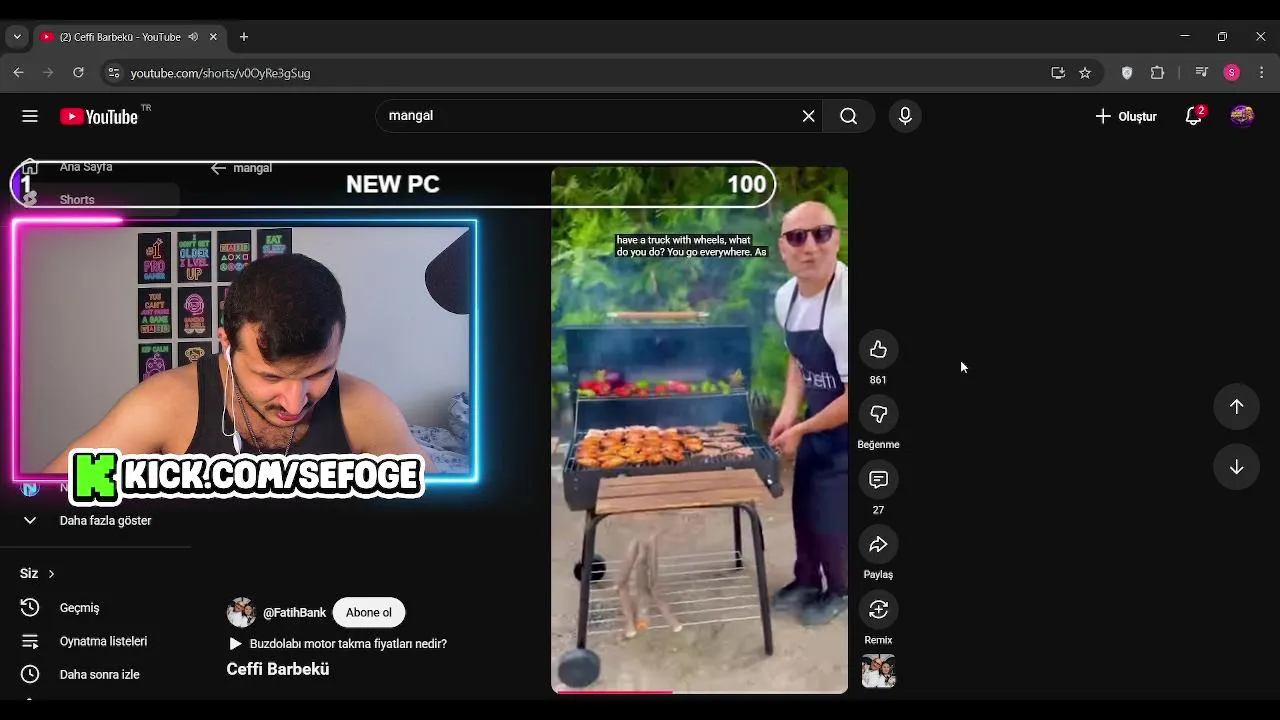Open the shield extension icon
The height and width of the screenshot is (720, 1280).
(x=1127, y=73)
